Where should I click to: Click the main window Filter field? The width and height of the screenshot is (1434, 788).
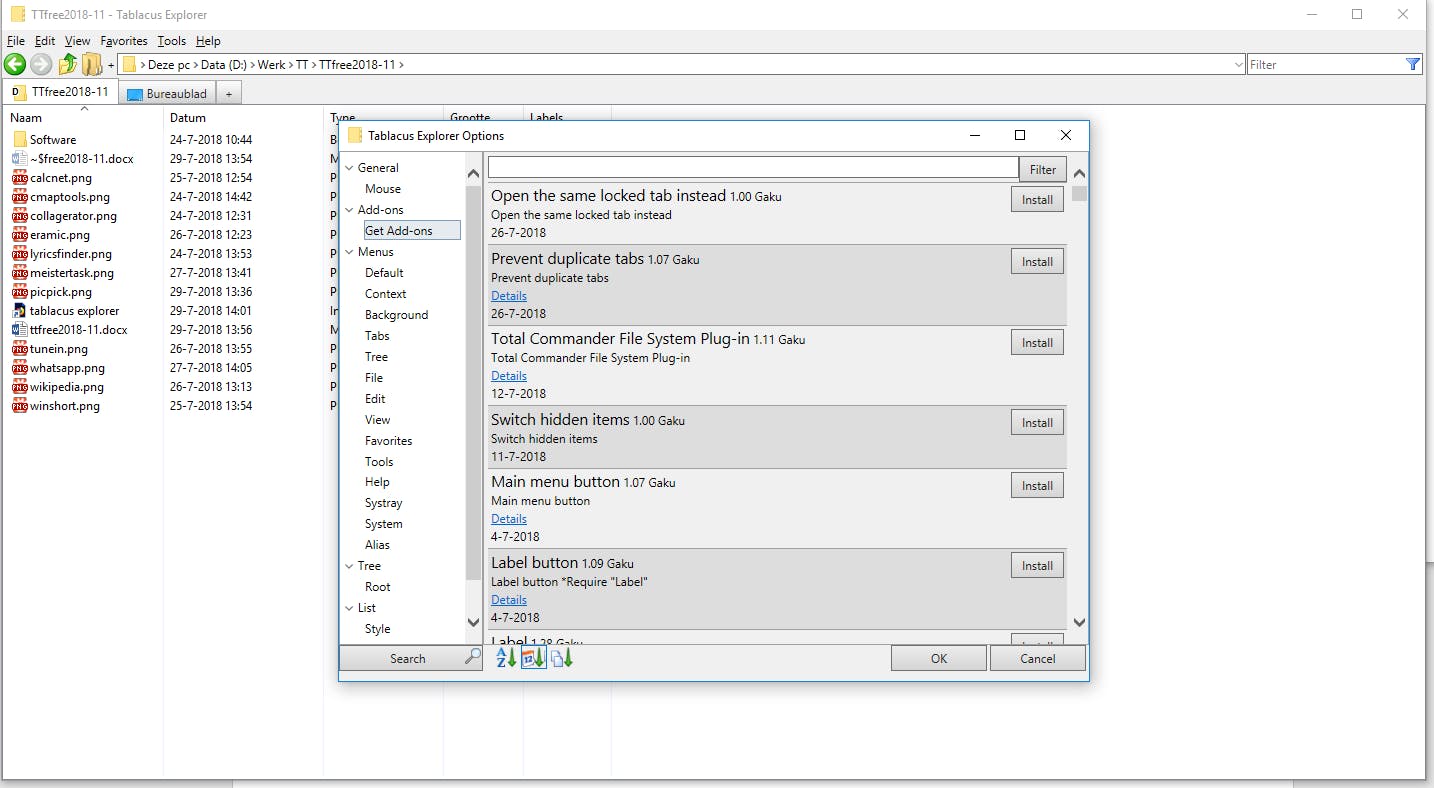tap(1326, 65)
